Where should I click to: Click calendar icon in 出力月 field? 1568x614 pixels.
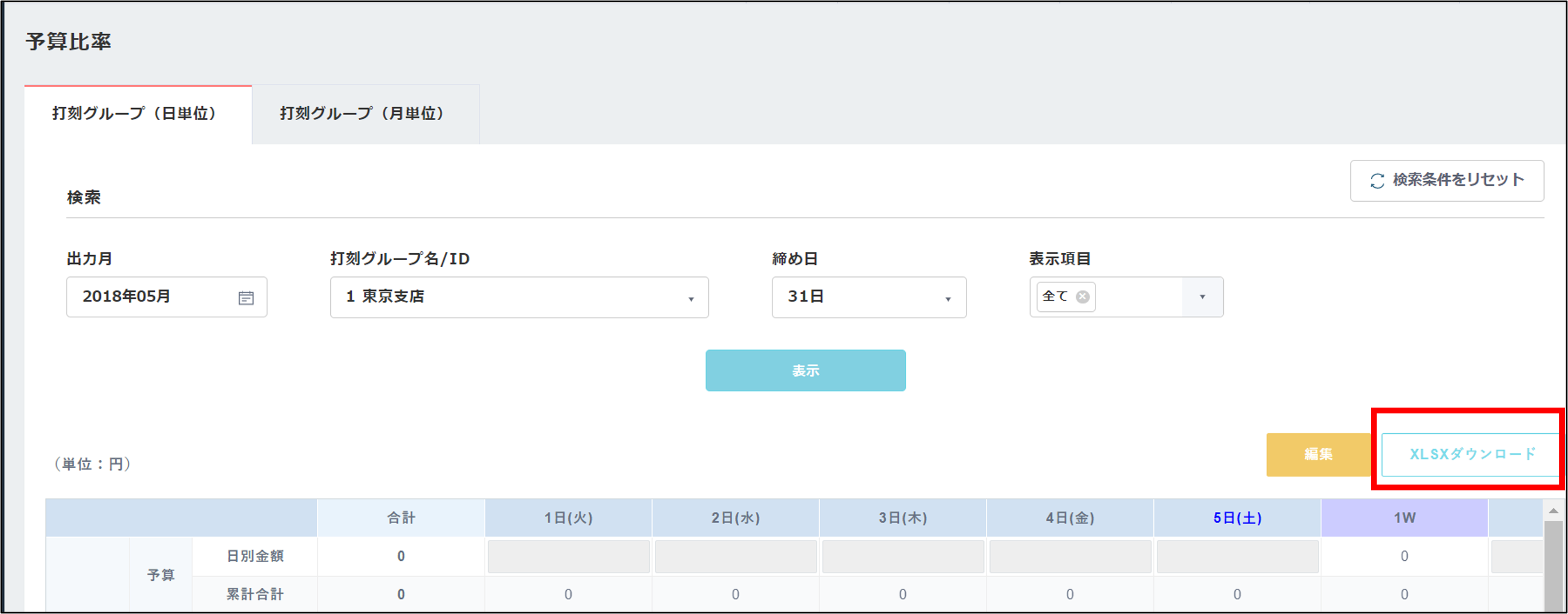pyautogui.click(x=246, y=297)
